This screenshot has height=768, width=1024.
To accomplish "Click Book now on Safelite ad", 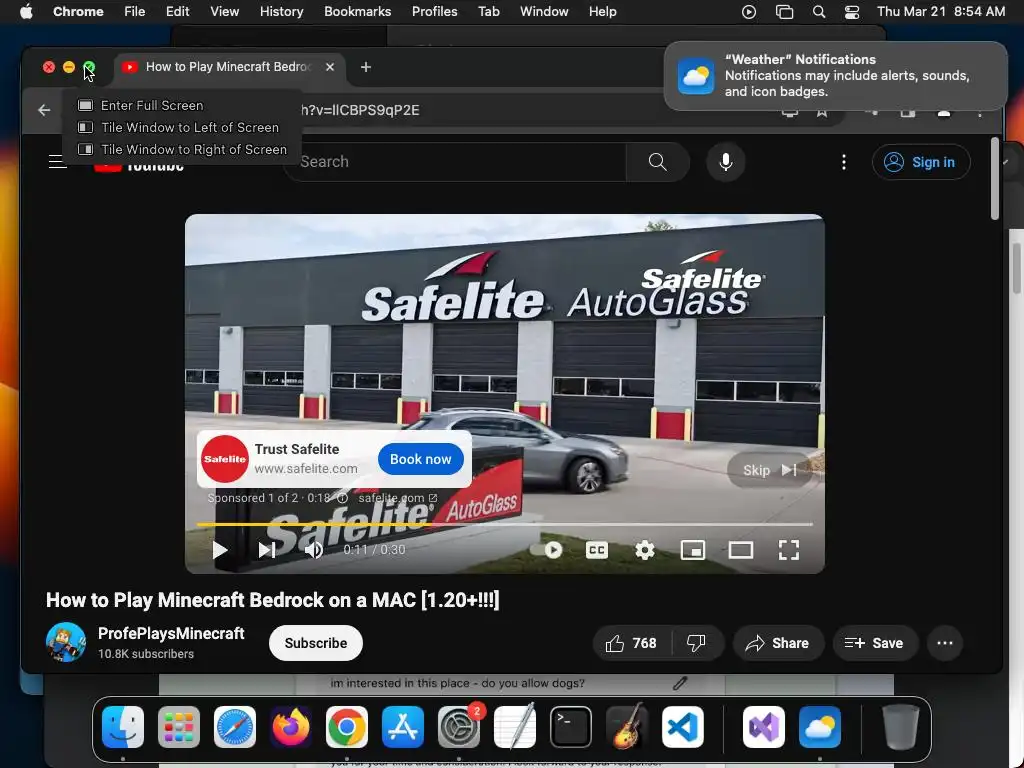I will click(421, 459).
